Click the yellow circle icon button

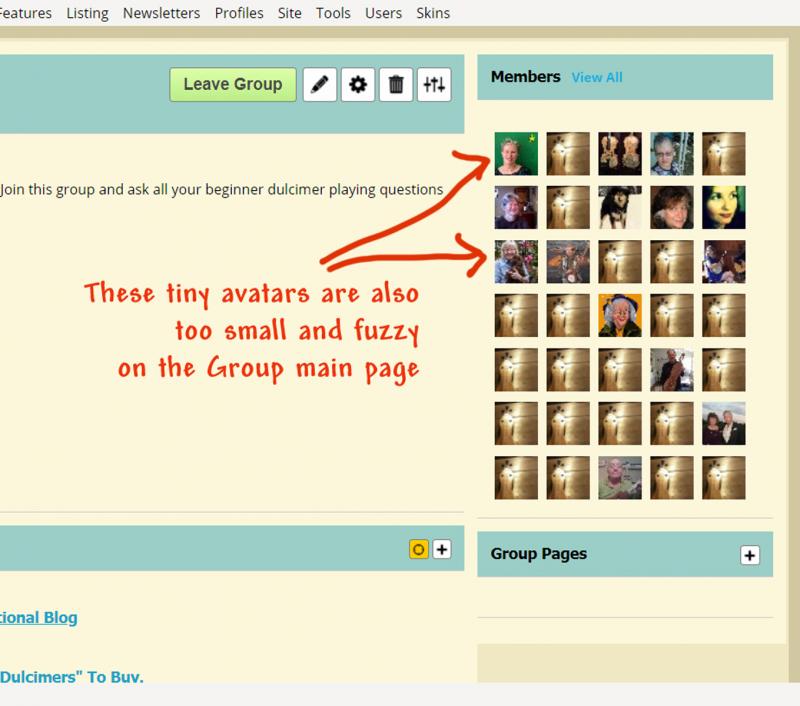click(418, 549)
